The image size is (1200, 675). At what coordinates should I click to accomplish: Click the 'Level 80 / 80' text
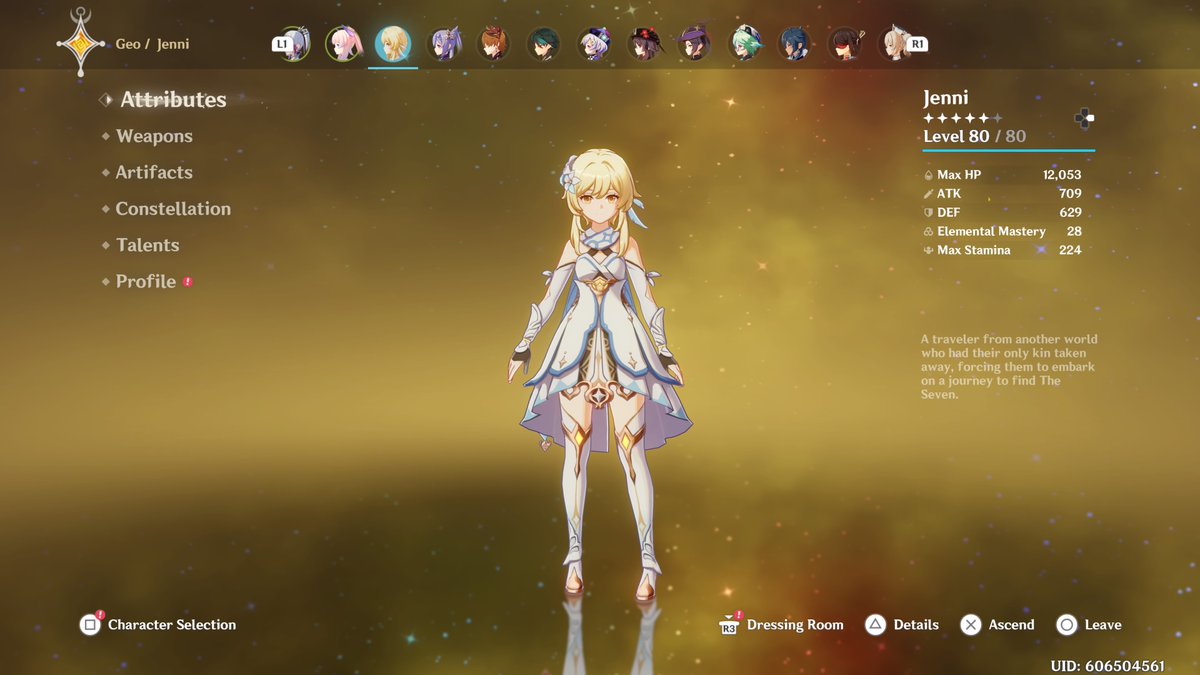(x=974, y=137)
